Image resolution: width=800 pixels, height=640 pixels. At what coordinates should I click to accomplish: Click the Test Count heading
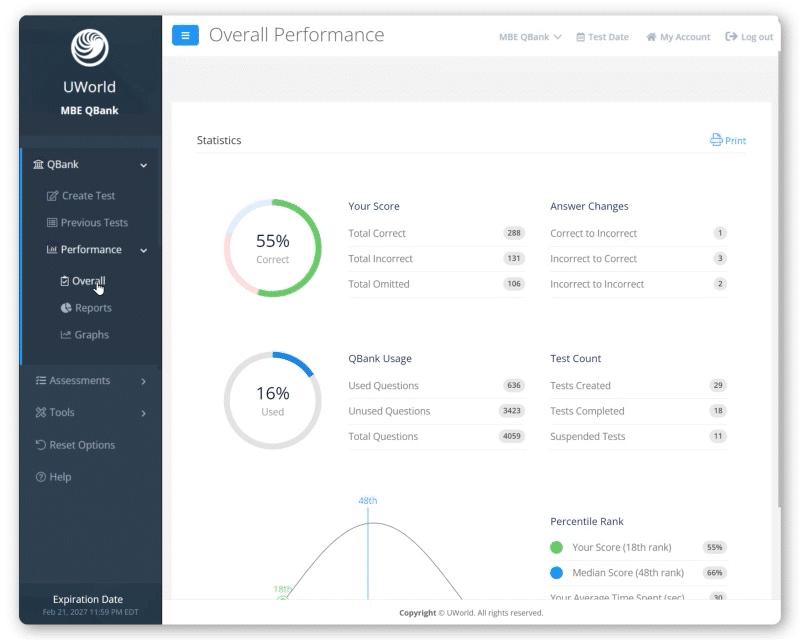[576, 359]
